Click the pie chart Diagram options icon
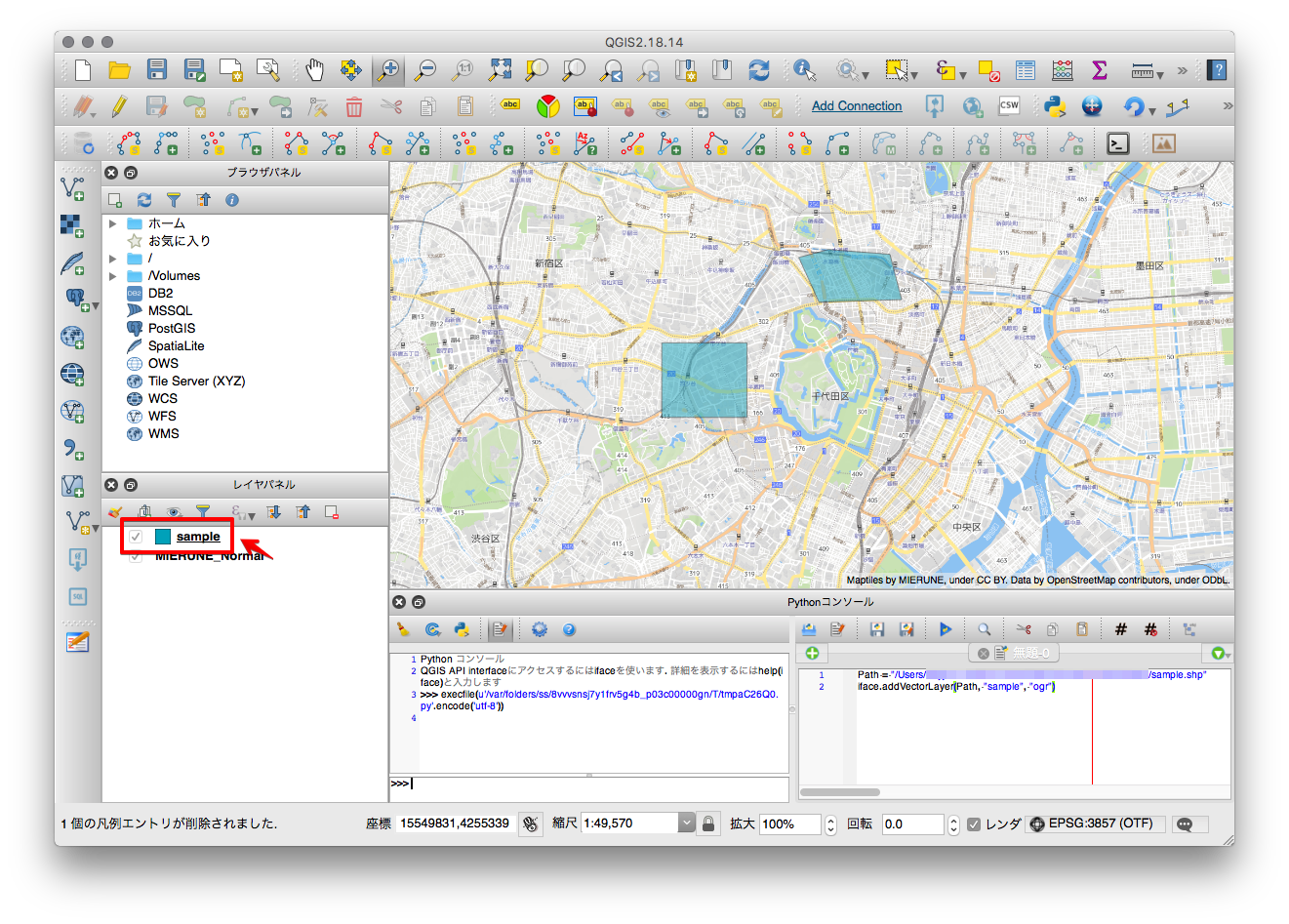Screen dimensions: 1289x924 (547, 106)
